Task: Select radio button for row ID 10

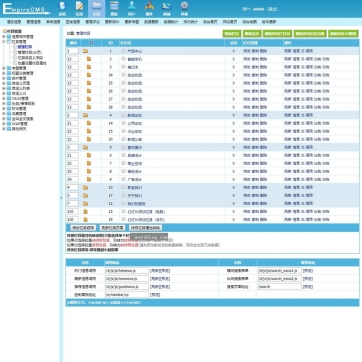Action: point(124,187)
